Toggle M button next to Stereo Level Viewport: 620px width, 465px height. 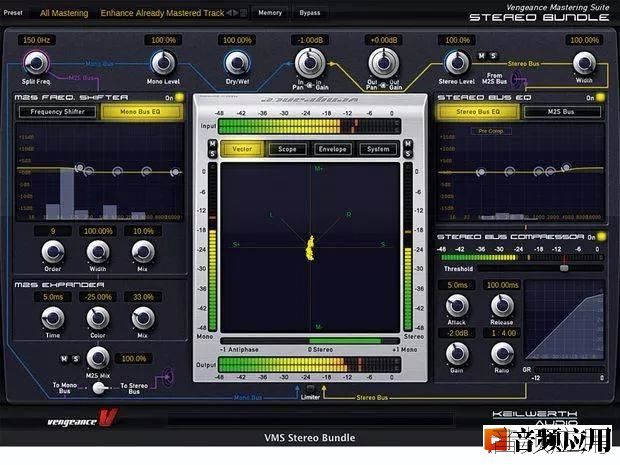(x=481, y=56)
